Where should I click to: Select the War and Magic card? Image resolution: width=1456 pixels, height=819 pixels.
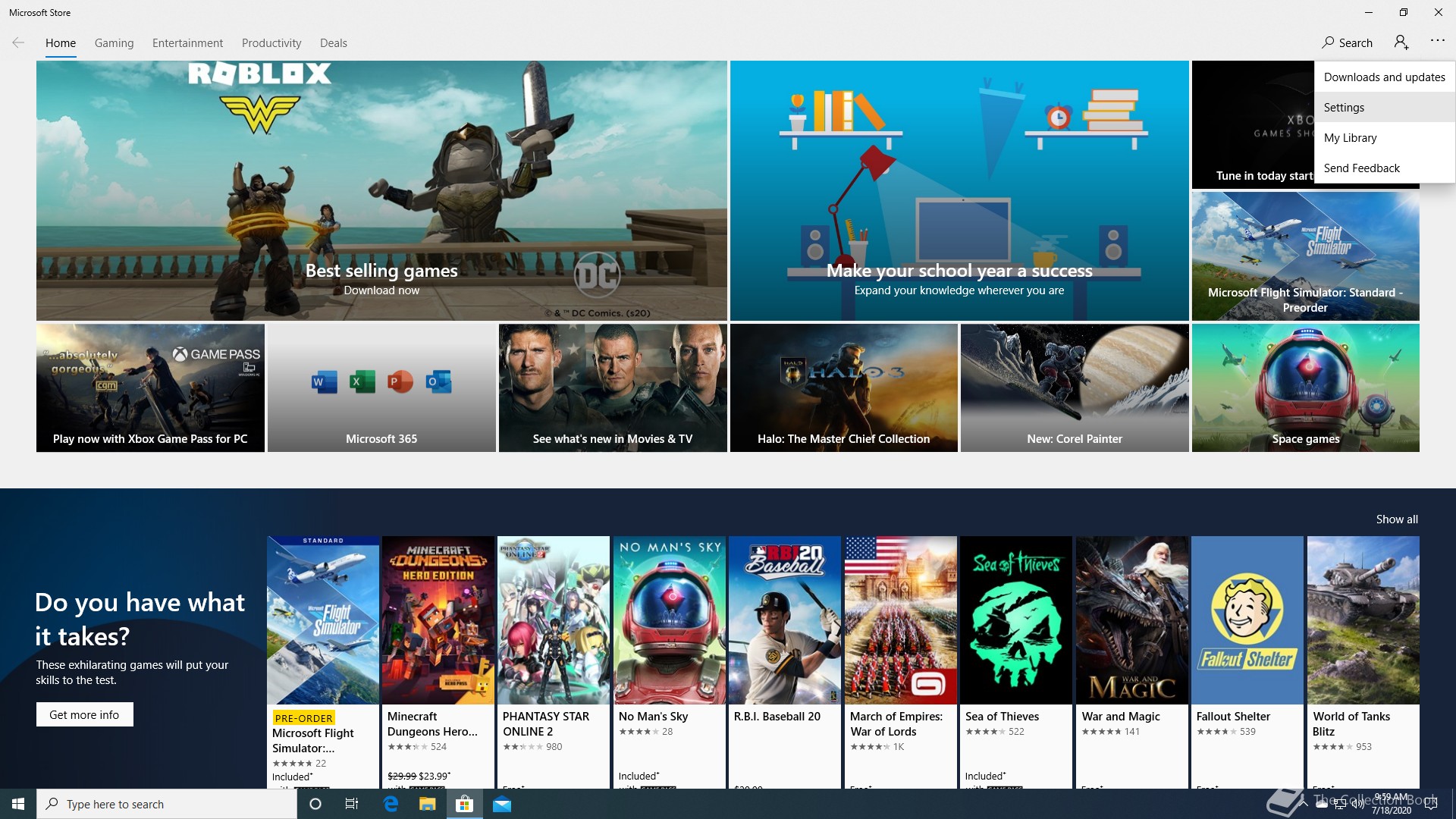click(1132, 662)
